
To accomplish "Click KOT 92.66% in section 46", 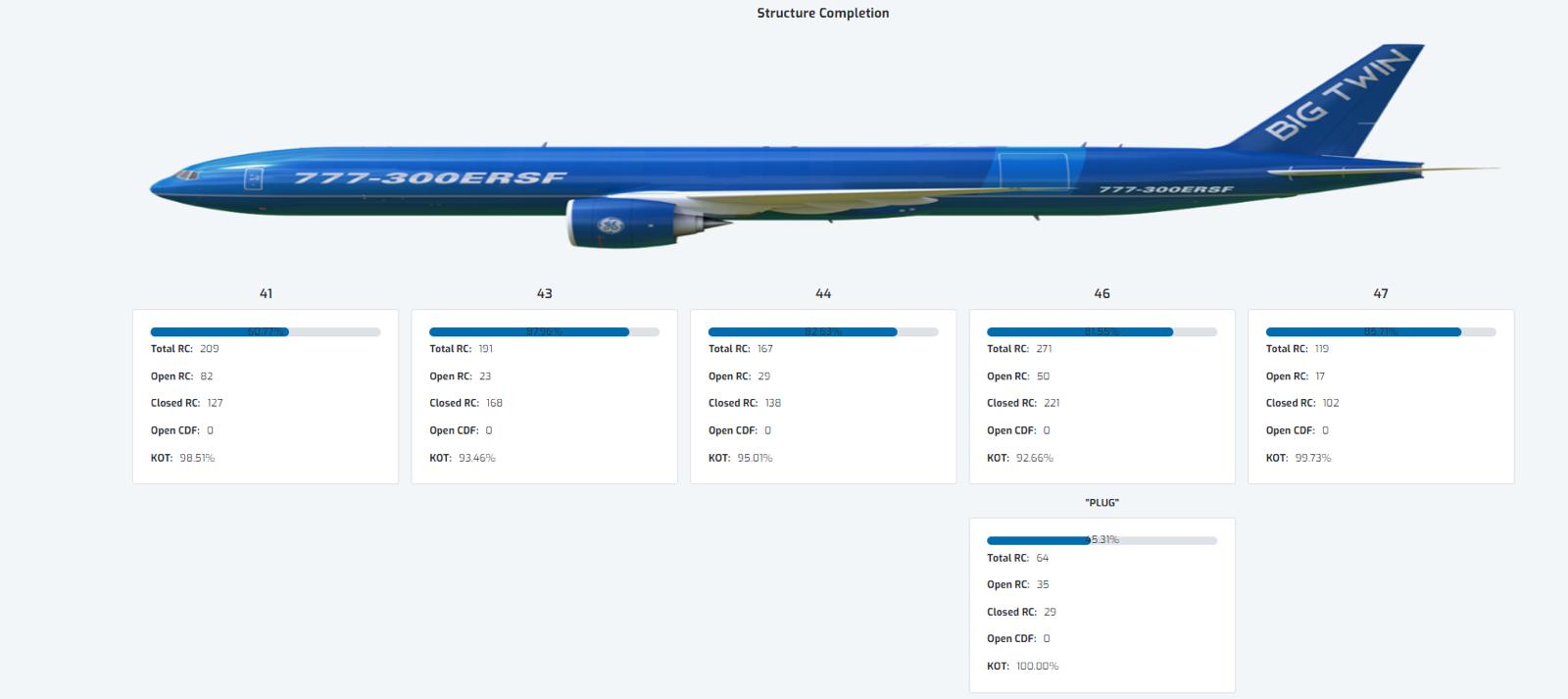I will 1020,458.
